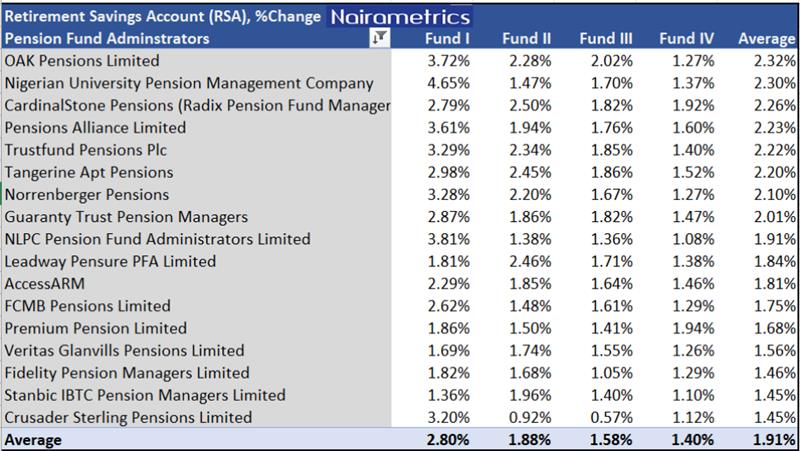Click the Stanbic IBTC Pension Managers cell
Screen dimensions: 800x451
137,394
